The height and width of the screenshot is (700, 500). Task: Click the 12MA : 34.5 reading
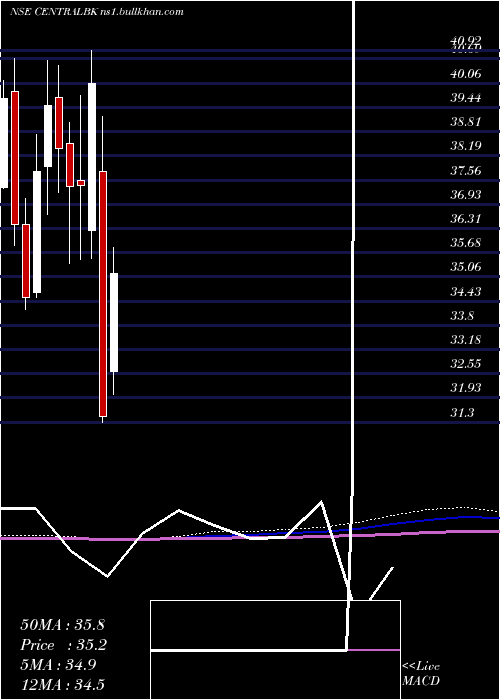pyautogui.click(x=62, y=685)
